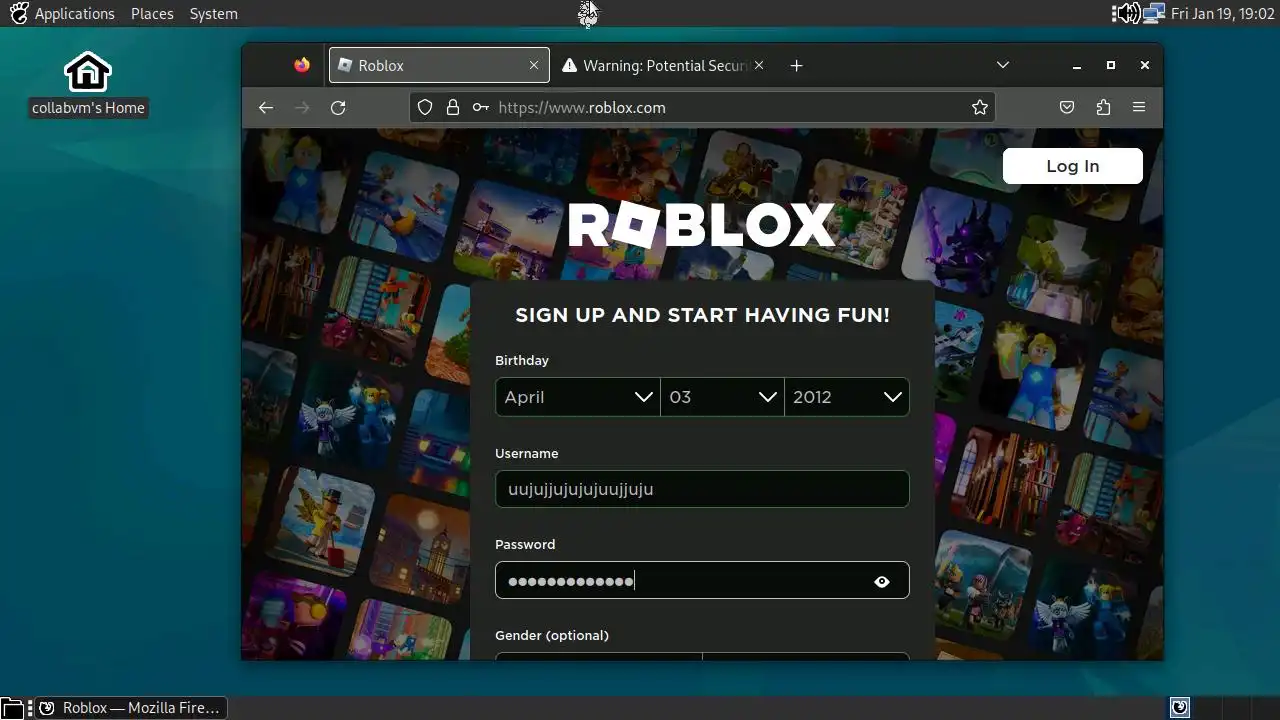The height and width of the screenshot is (720, 1280).
Task: Bookmark this page with the star
Action: (980, 107)
